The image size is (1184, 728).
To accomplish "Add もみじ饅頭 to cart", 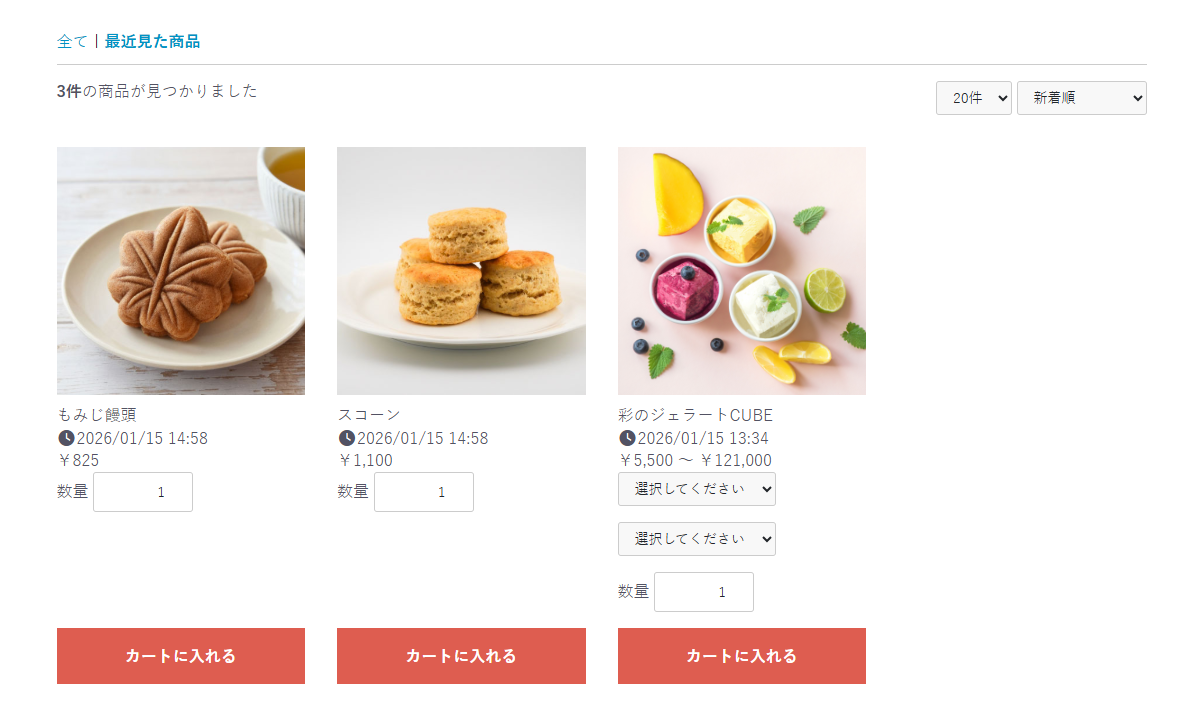I will point(181,656).
